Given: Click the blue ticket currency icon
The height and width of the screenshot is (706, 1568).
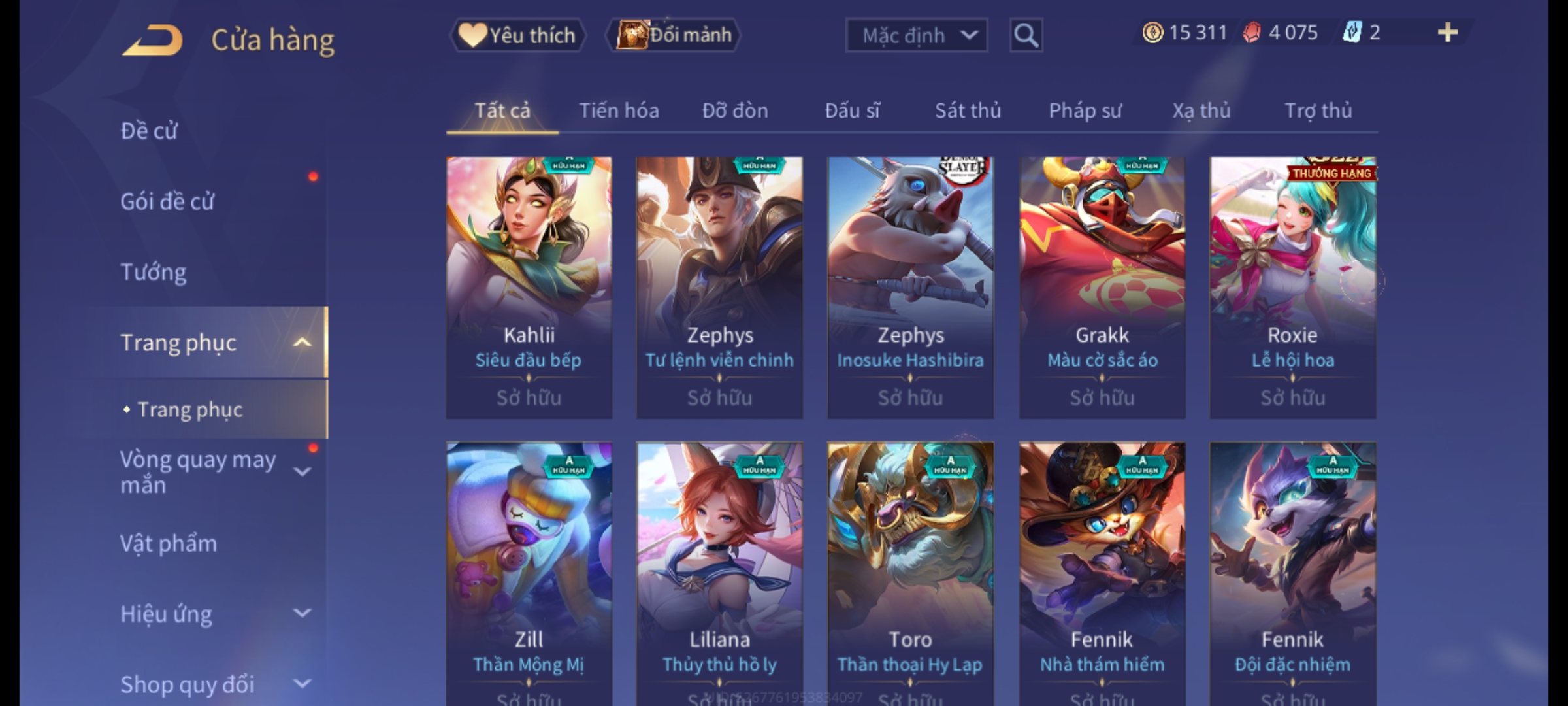Looking at the screenshot, I should pos(1351,33).
